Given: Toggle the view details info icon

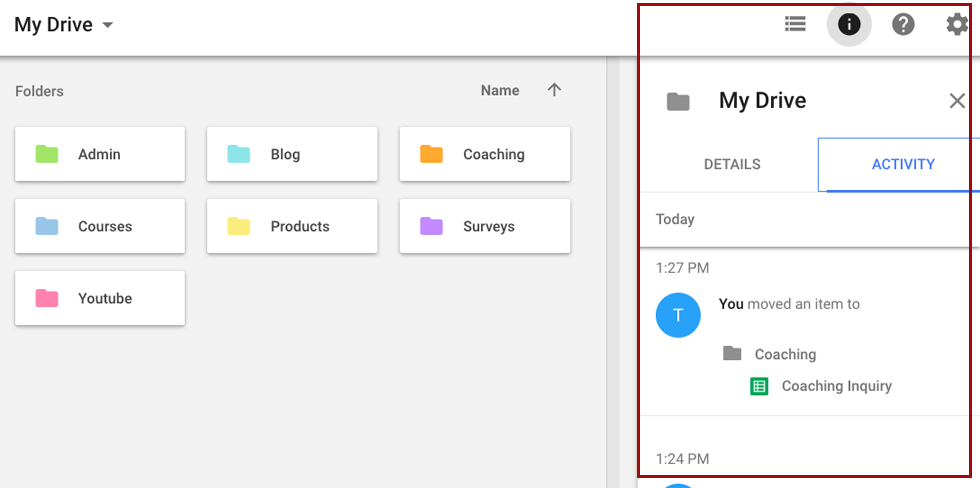Looking at the screenshot, I should point(849,25).
